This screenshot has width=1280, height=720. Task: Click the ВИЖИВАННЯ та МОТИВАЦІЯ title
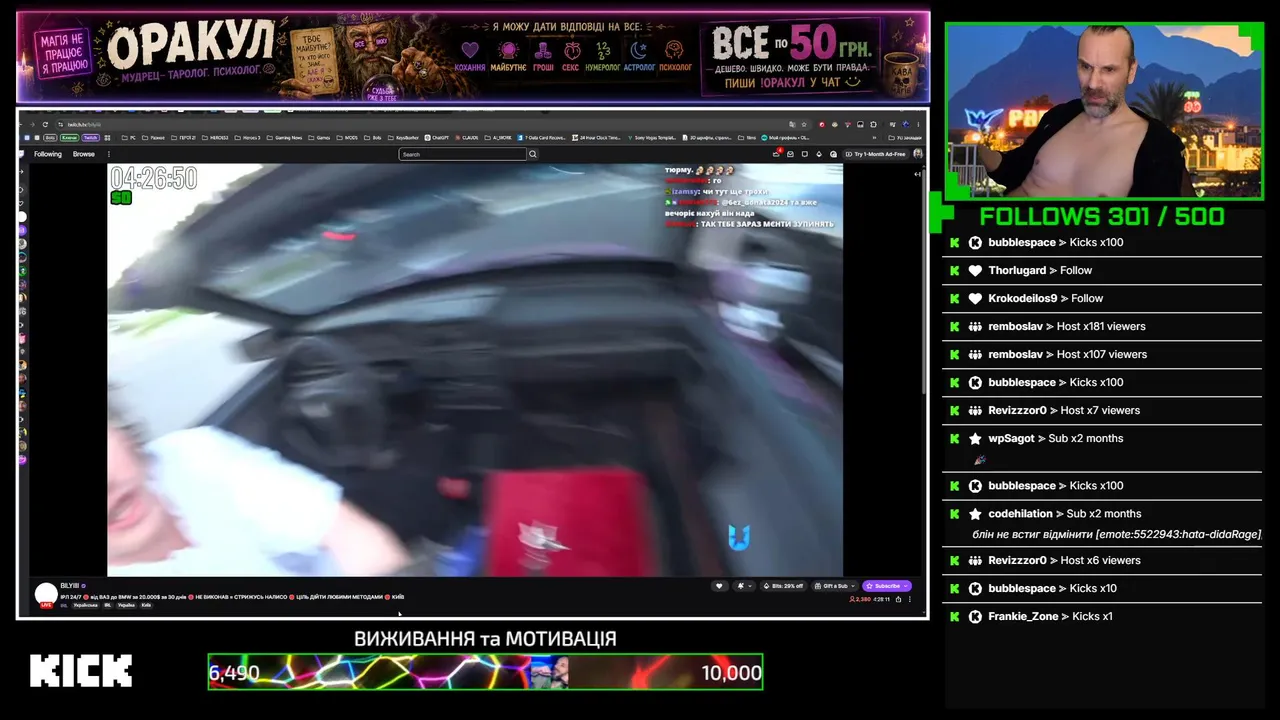(485, 638)
